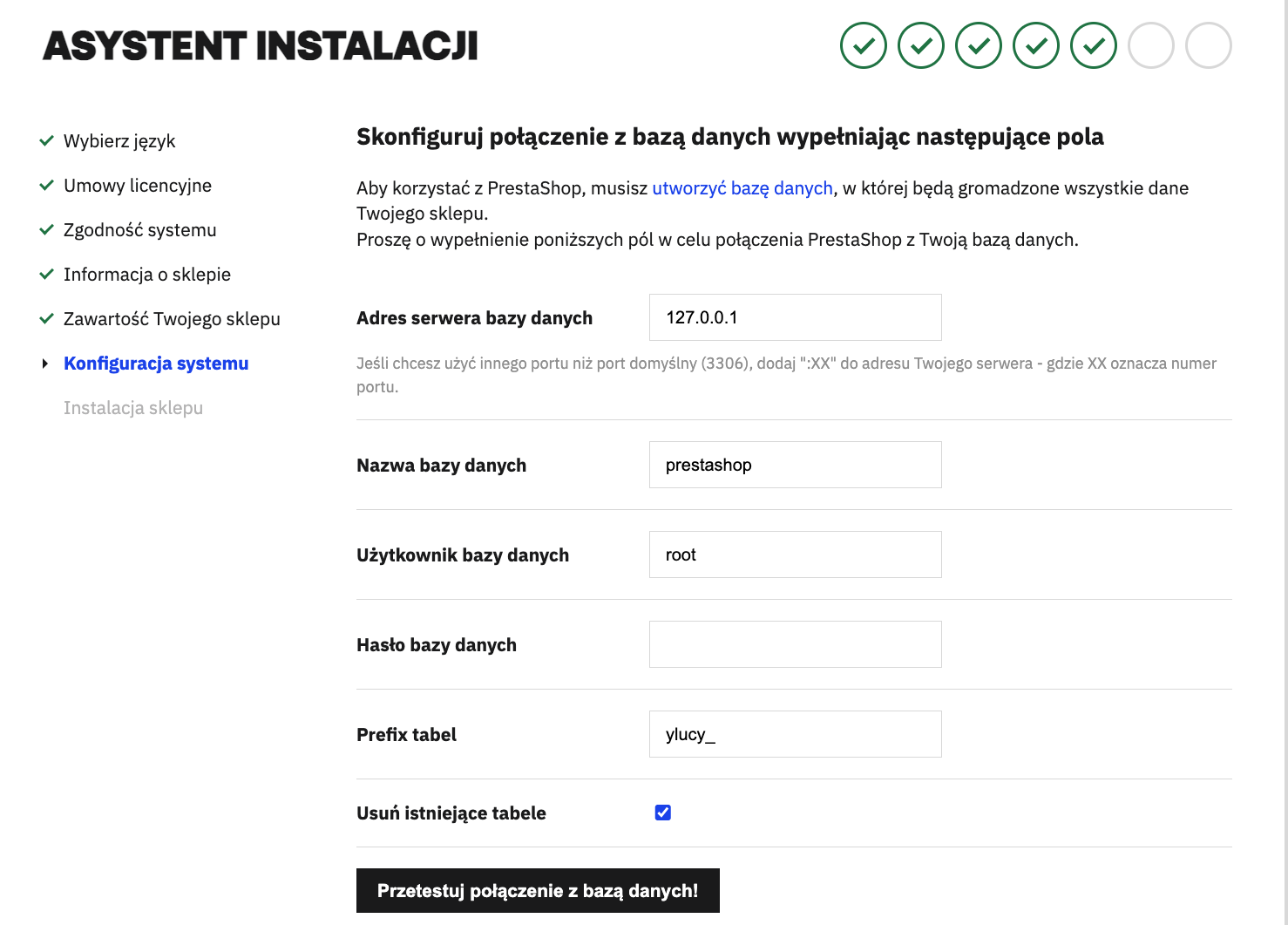Click the Użytkownik bazy danych label
Image resolution: width=1288 pixels, height=925 pixels.
click(x=463, y=555)
